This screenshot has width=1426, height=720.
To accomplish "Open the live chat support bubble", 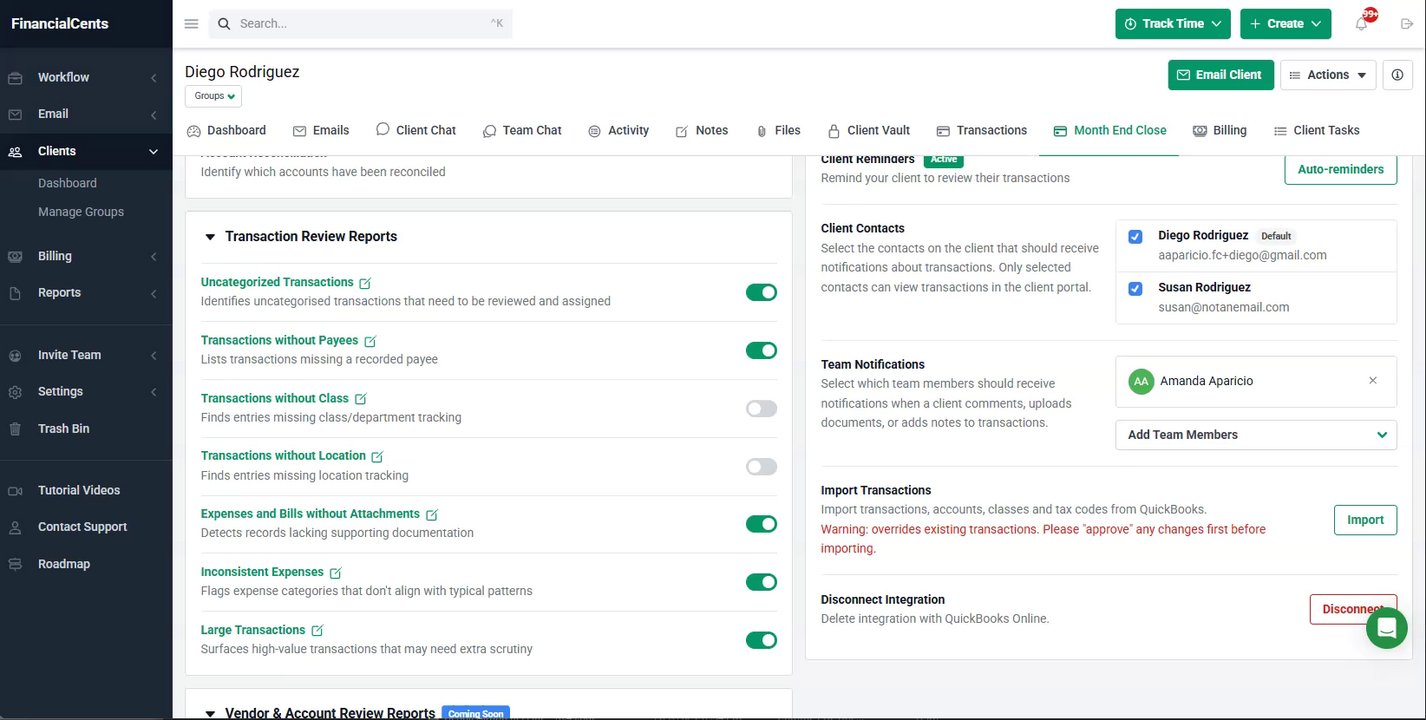I will 1386,628.
